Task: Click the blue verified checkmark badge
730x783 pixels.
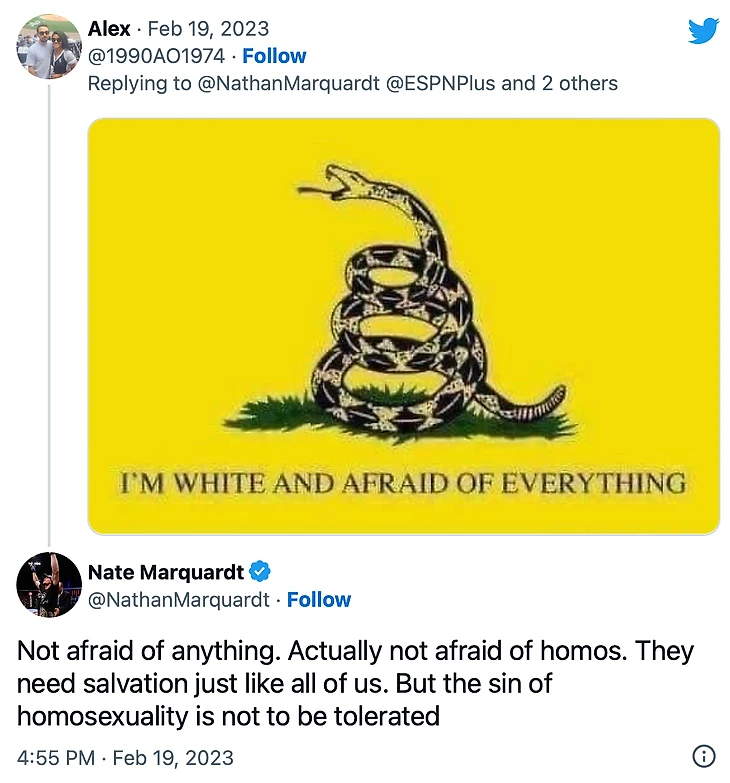Action: pos(260,572)
